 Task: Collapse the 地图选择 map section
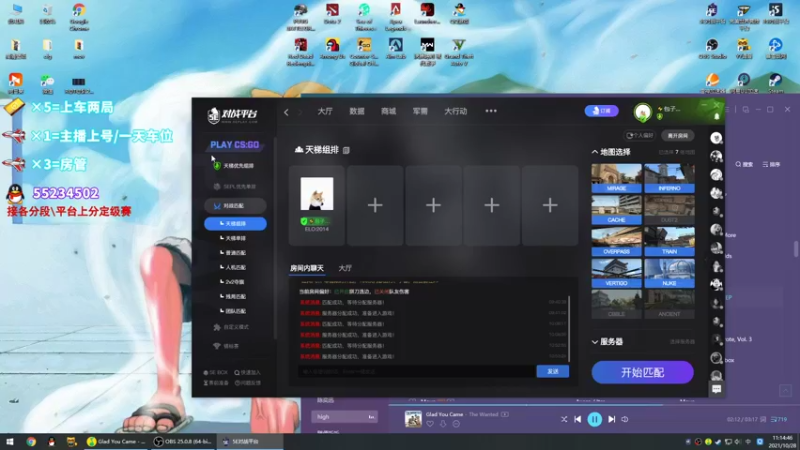click(595, 152)
